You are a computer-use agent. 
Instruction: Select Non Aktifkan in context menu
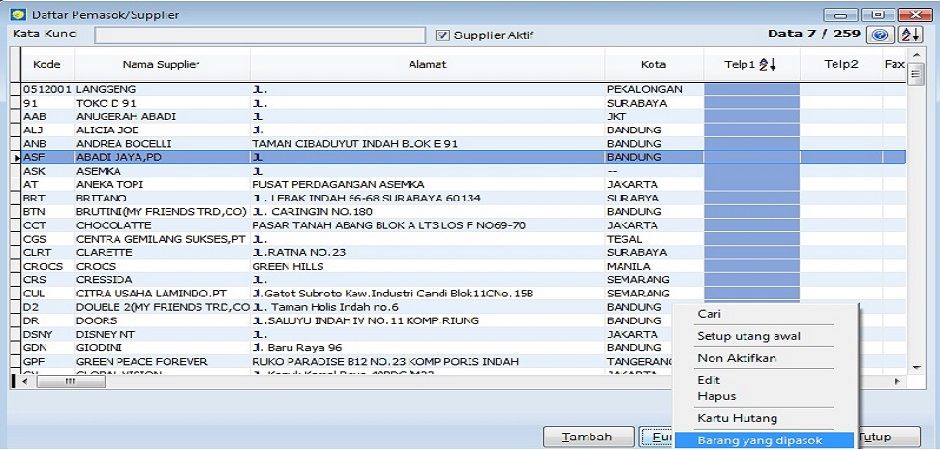click(737, 358)
